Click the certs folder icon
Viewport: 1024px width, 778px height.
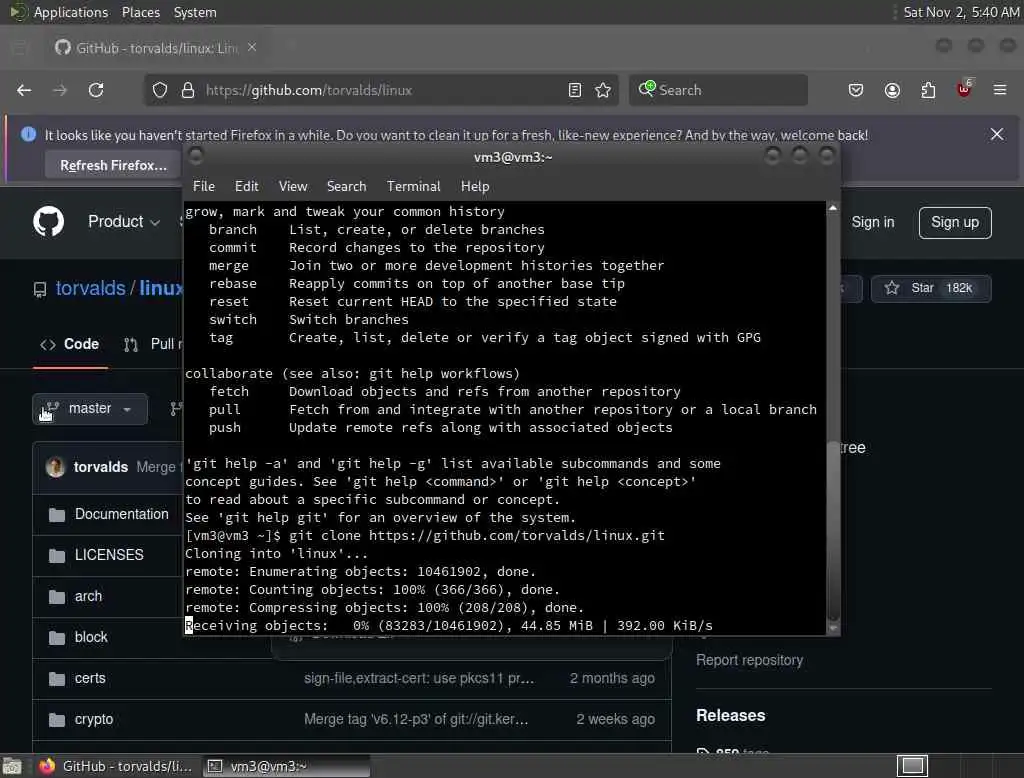[57, 679]
